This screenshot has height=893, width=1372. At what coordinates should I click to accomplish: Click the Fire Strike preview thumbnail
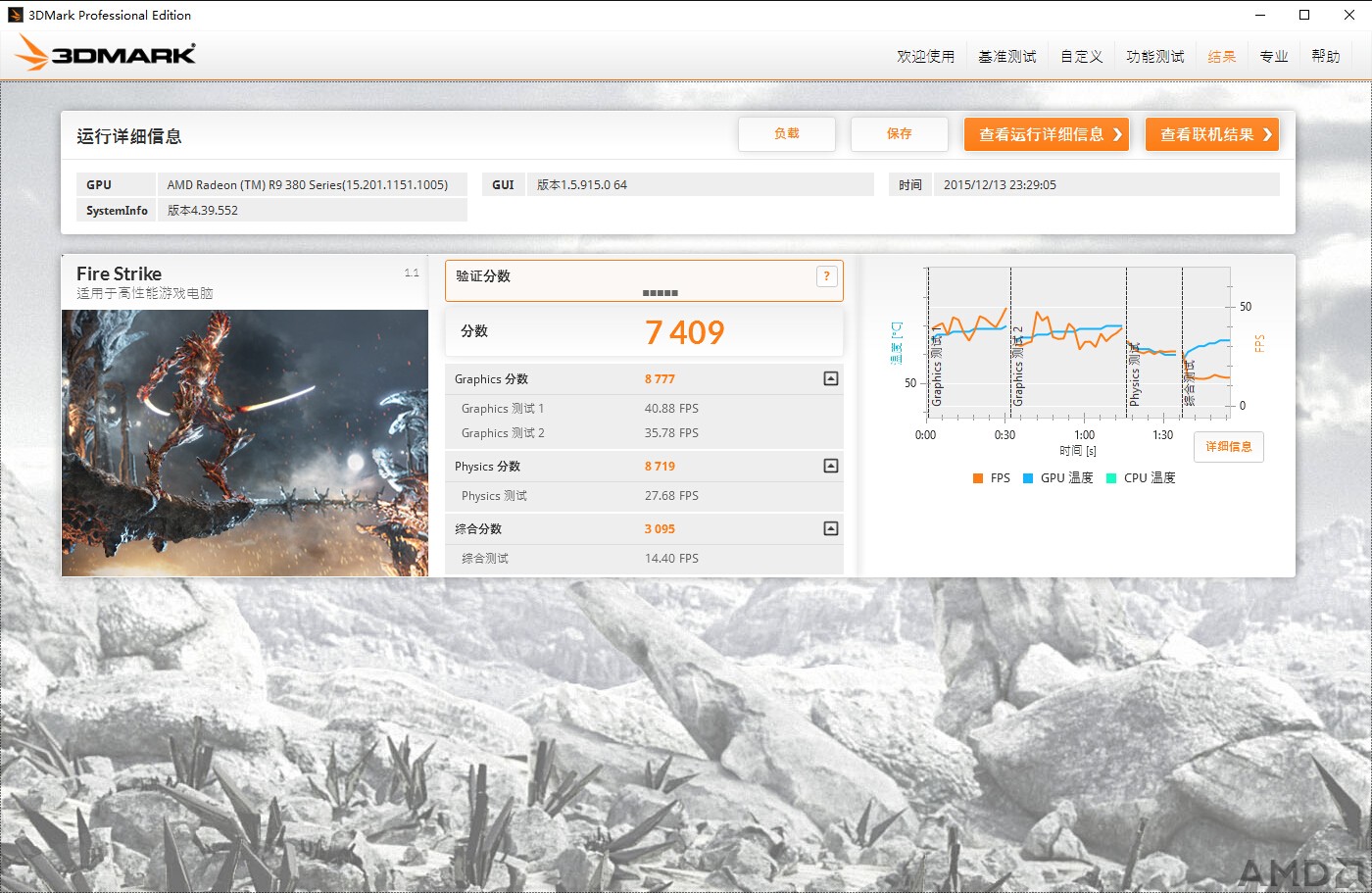tap(245, 443)
